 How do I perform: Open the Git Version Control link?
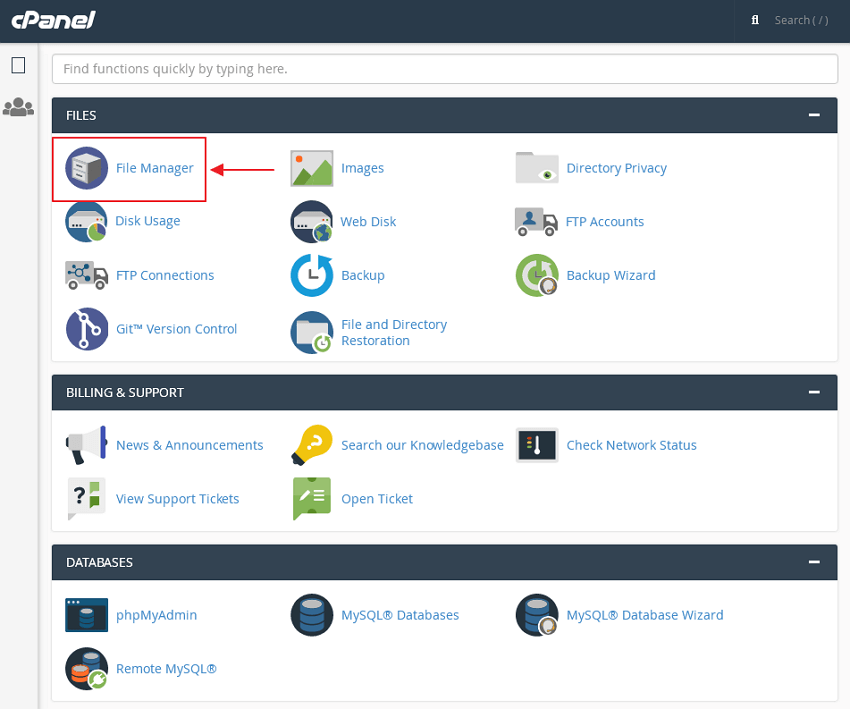(x=176, y=329)
